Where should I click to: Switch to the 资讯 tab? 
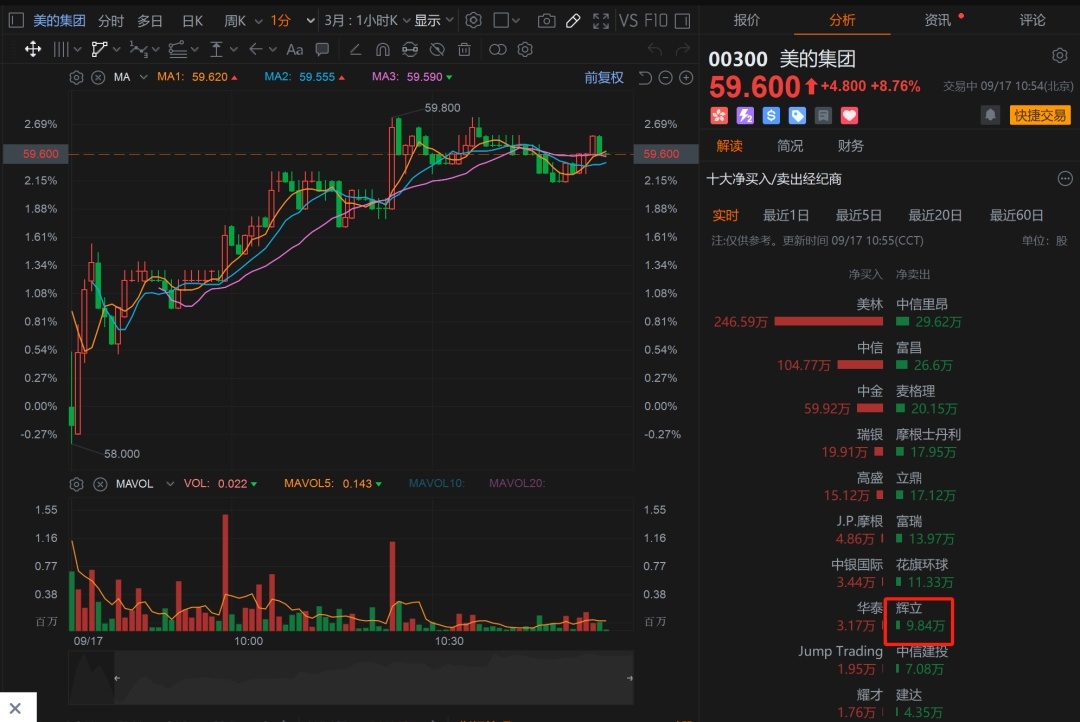[938, 20]
